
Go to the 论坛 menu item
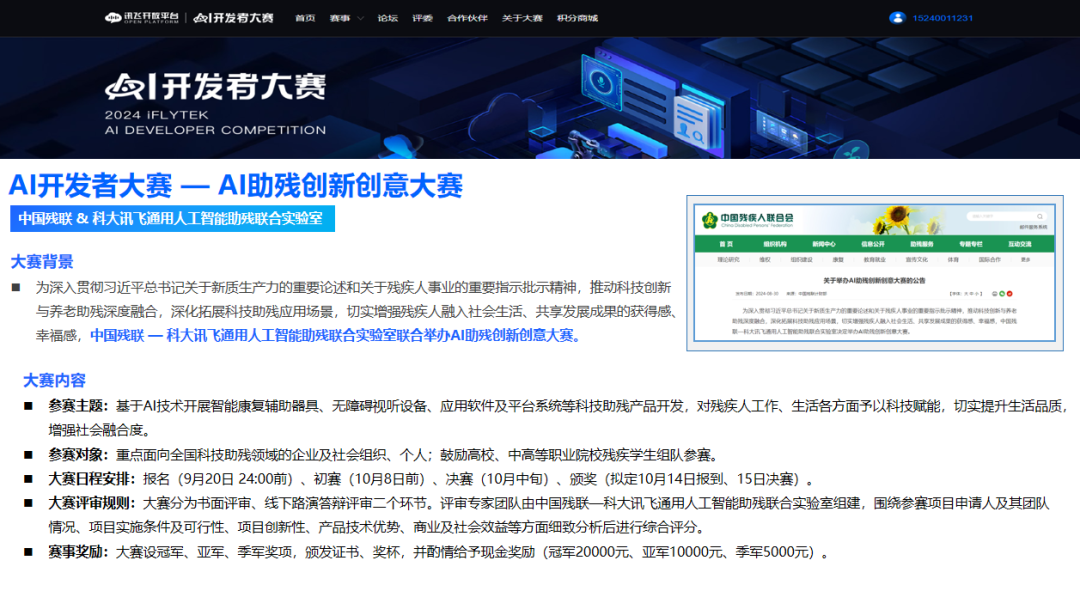(387, 18)
